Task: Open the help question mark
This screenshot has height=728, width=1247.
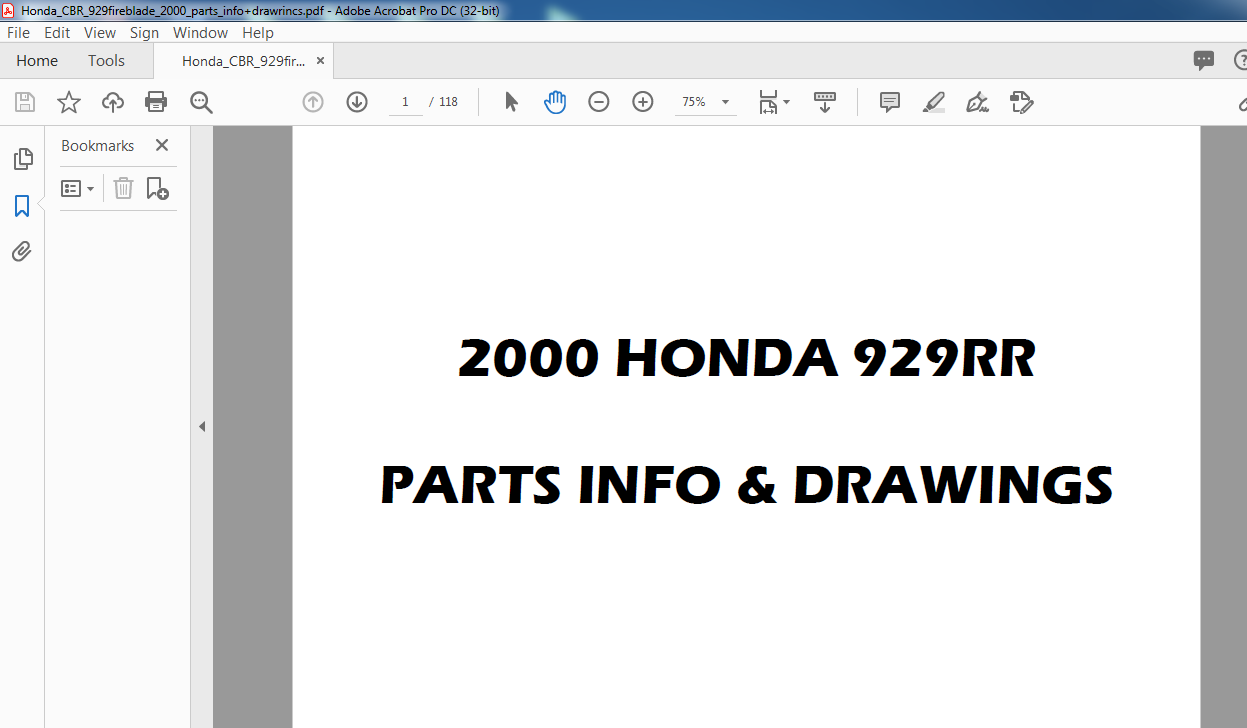Action: [x=1239, y=61]
